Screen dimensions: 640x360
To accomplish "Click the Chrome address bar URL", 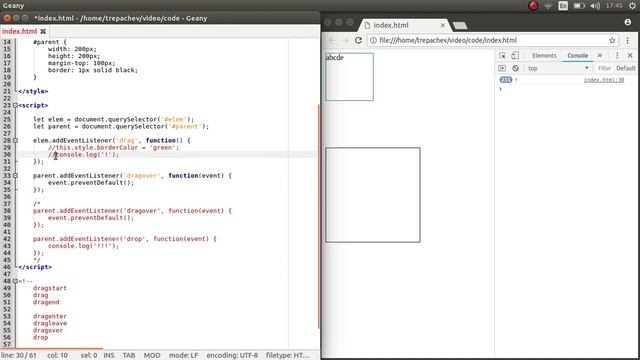I will [448, 40].
